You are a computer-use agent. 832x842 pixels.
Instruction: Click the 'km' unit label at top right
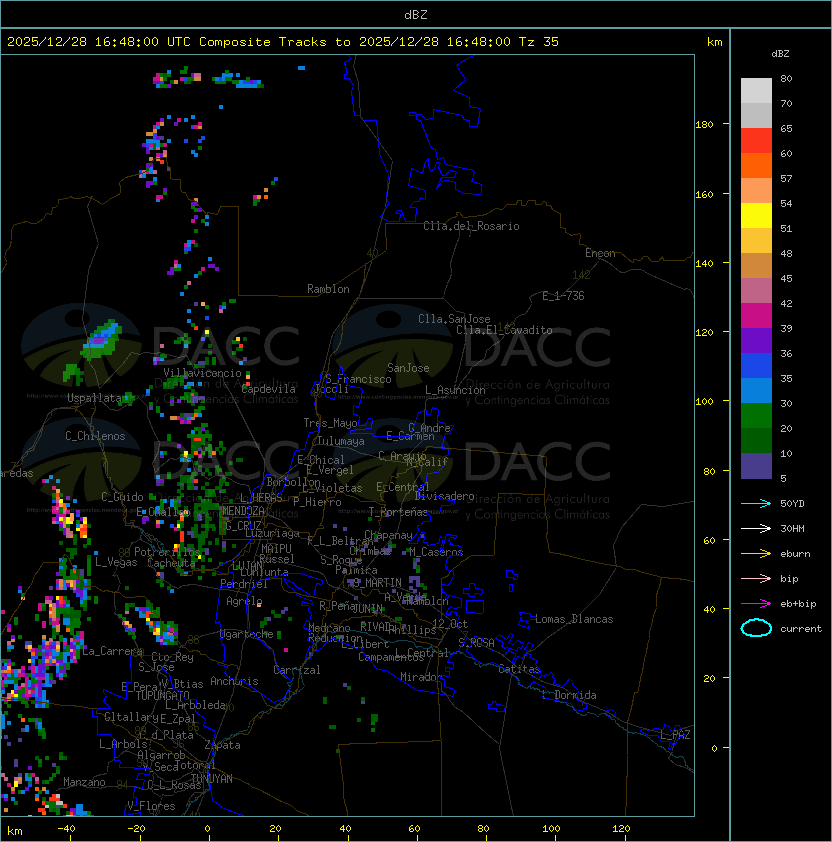tap(714, 42)
